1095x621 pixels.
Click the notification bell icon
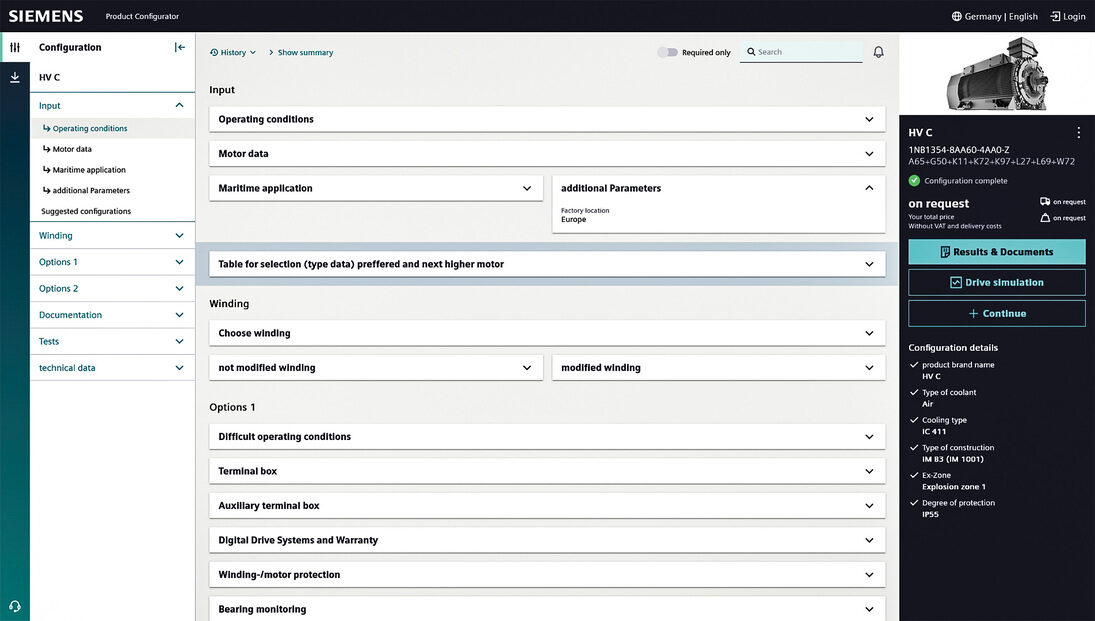click(x=878, y=52)
